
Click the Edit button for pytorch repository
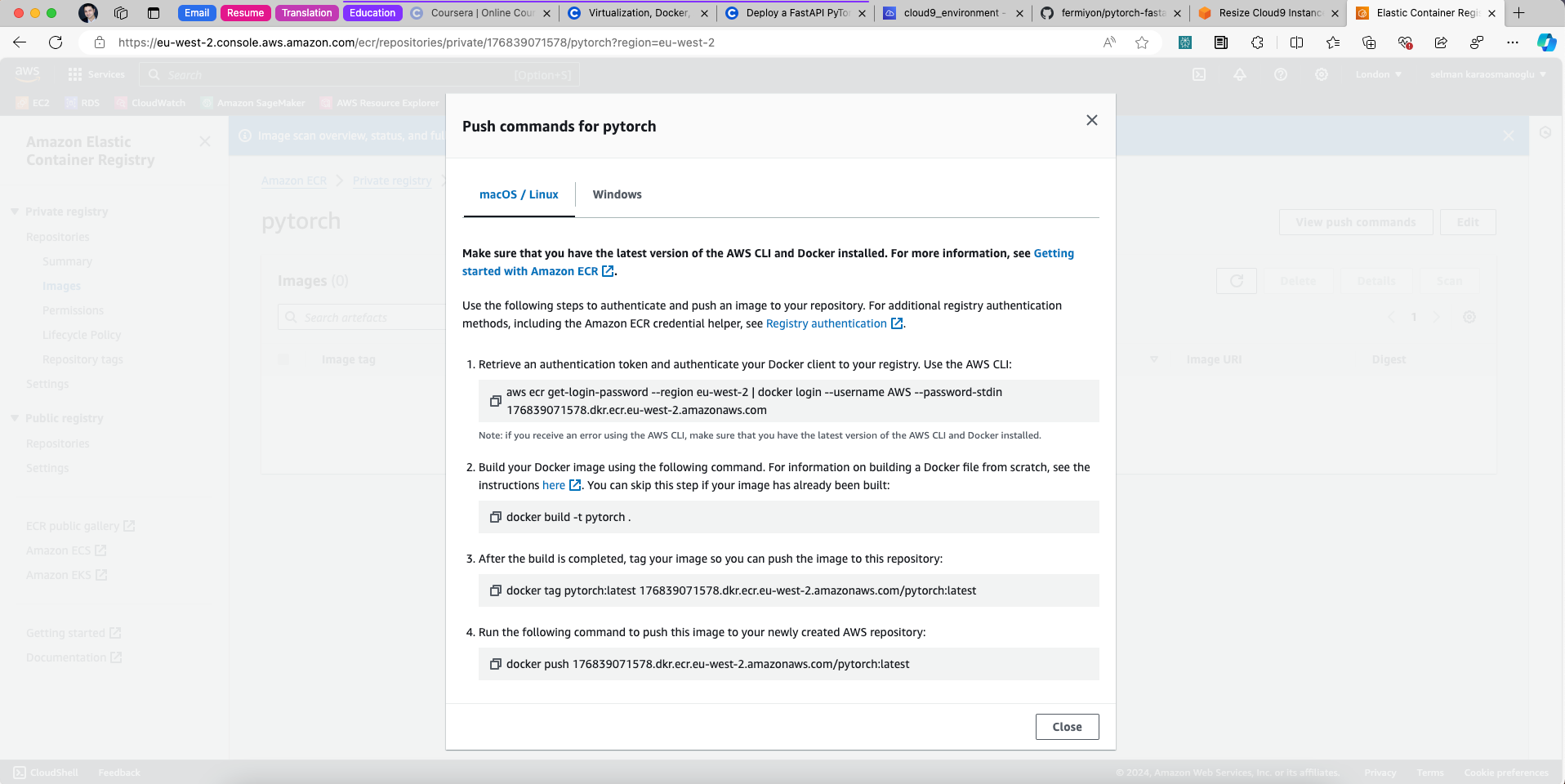(1468, 222)
